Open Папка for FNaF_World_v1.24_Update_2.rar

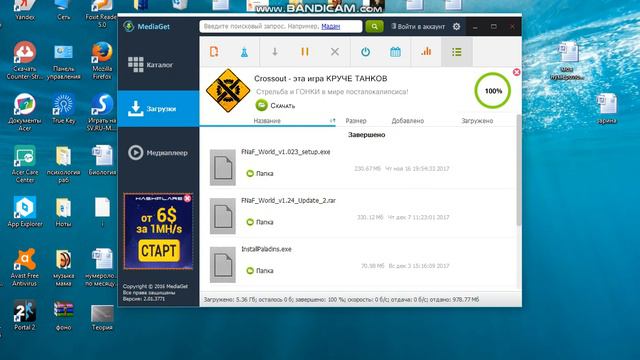[260, 222]
